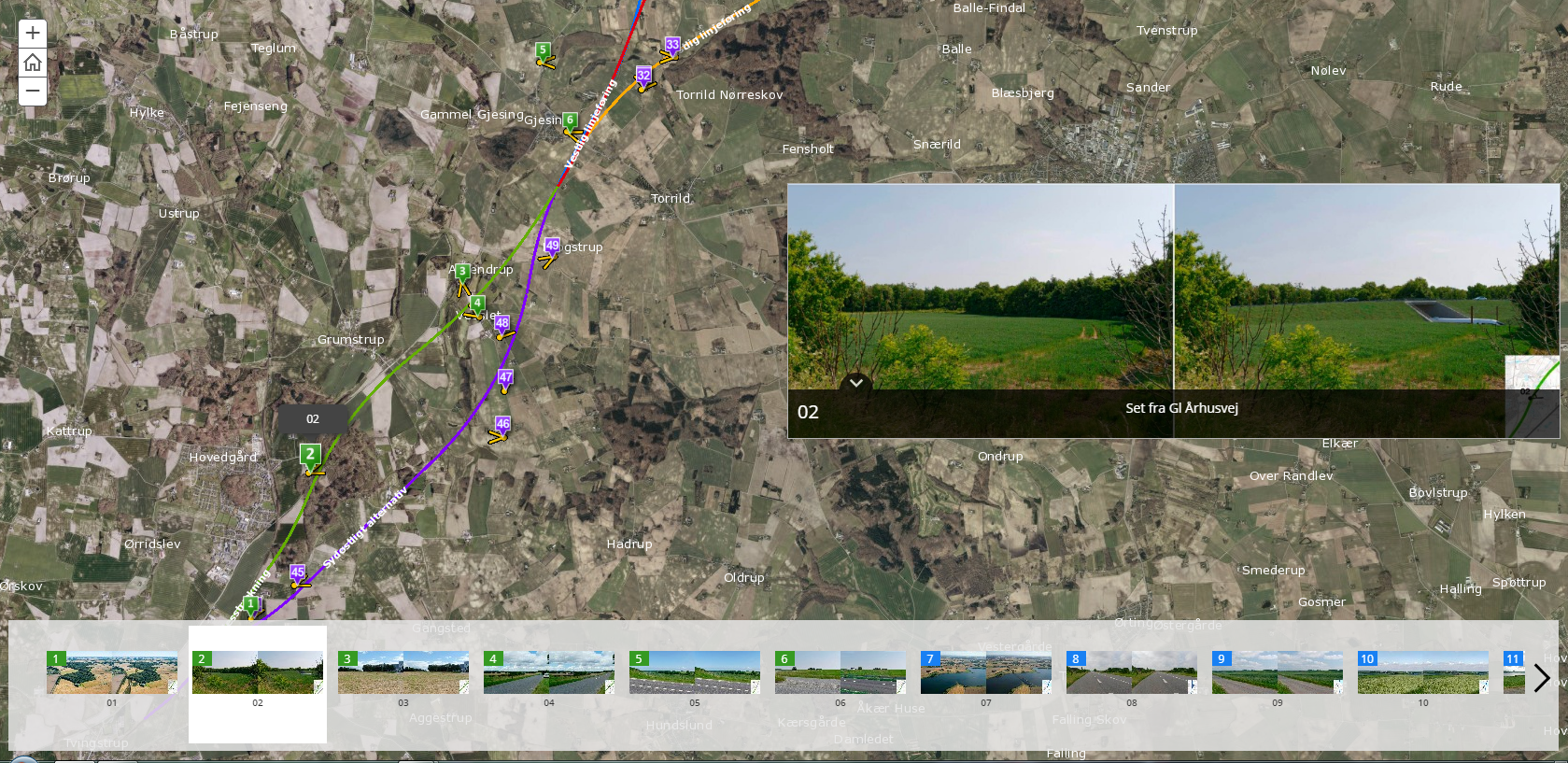Open thumbnail 10 in carousel
Image resolution: width=1568 pixels, height=763 pixels.
tap(1423, 672)
